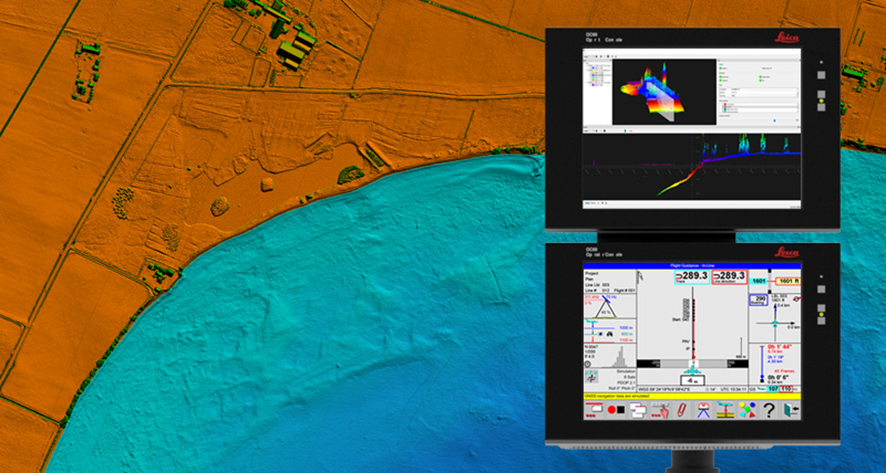Click the exit door icon

(x=791, y=411)
